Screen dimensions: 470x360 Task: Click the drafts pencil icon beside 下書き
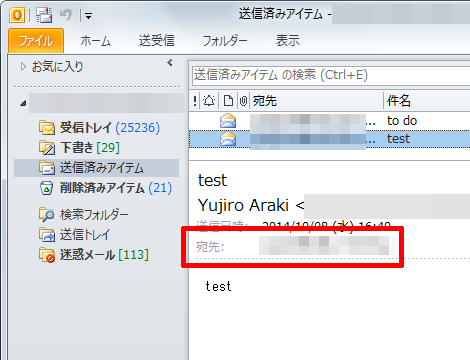tap(47, 148)
